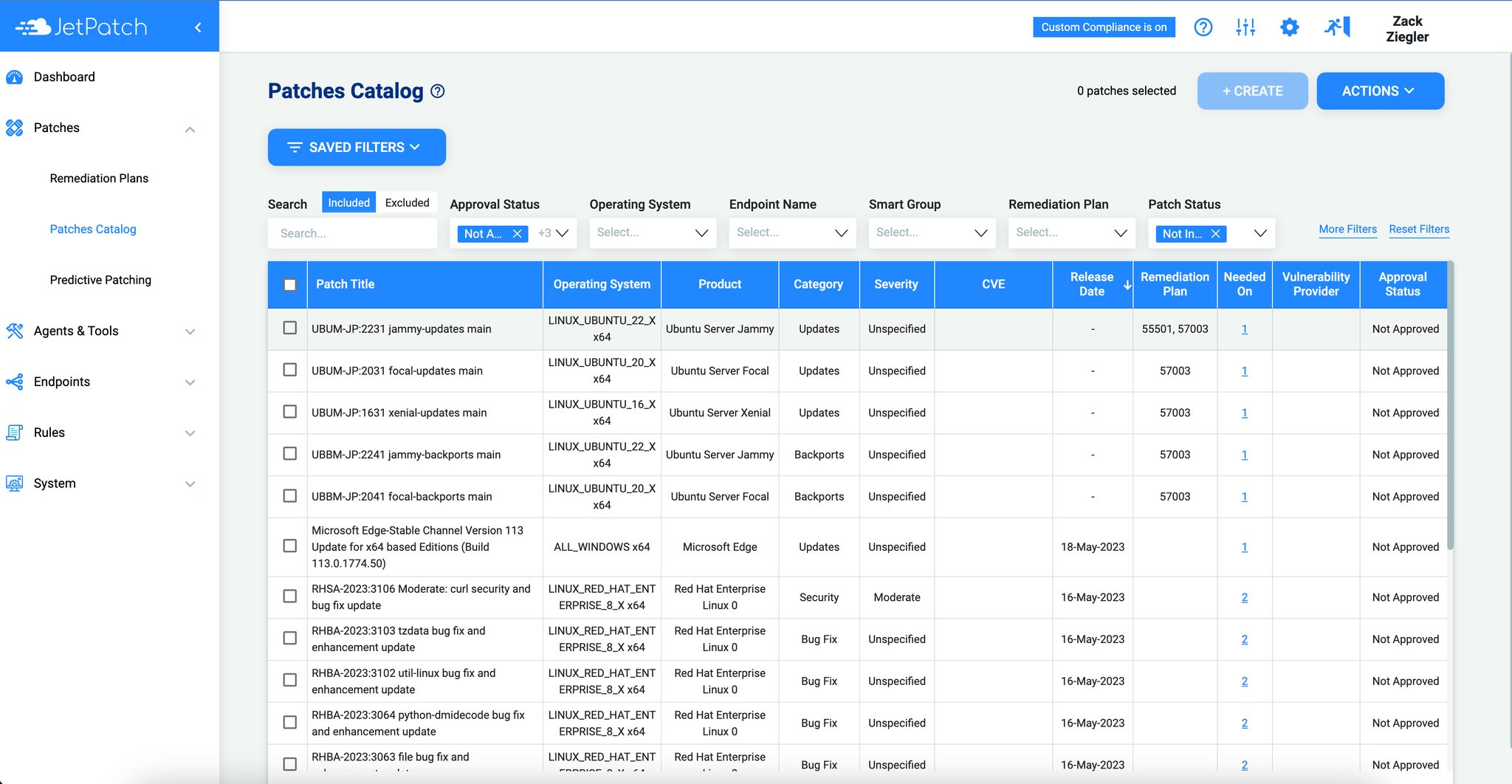
Task: Open Predictive Patching from sidebar
Action: click(100, 280)
